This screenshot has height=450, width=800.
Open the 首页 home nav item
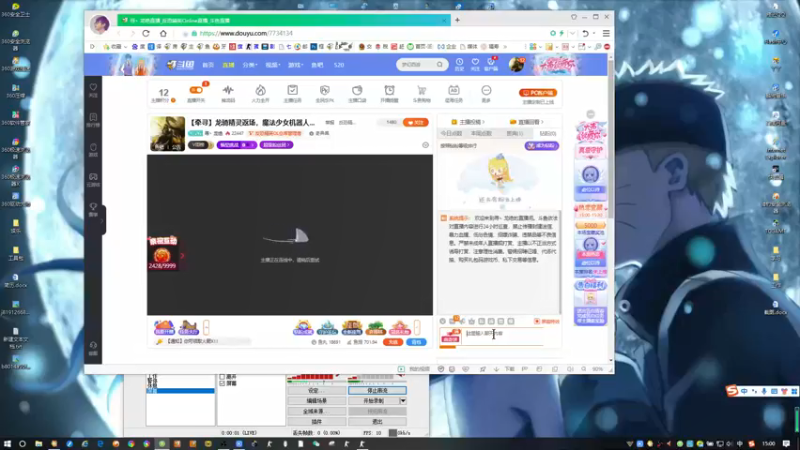pyautogui.click(x=208, y=65)
